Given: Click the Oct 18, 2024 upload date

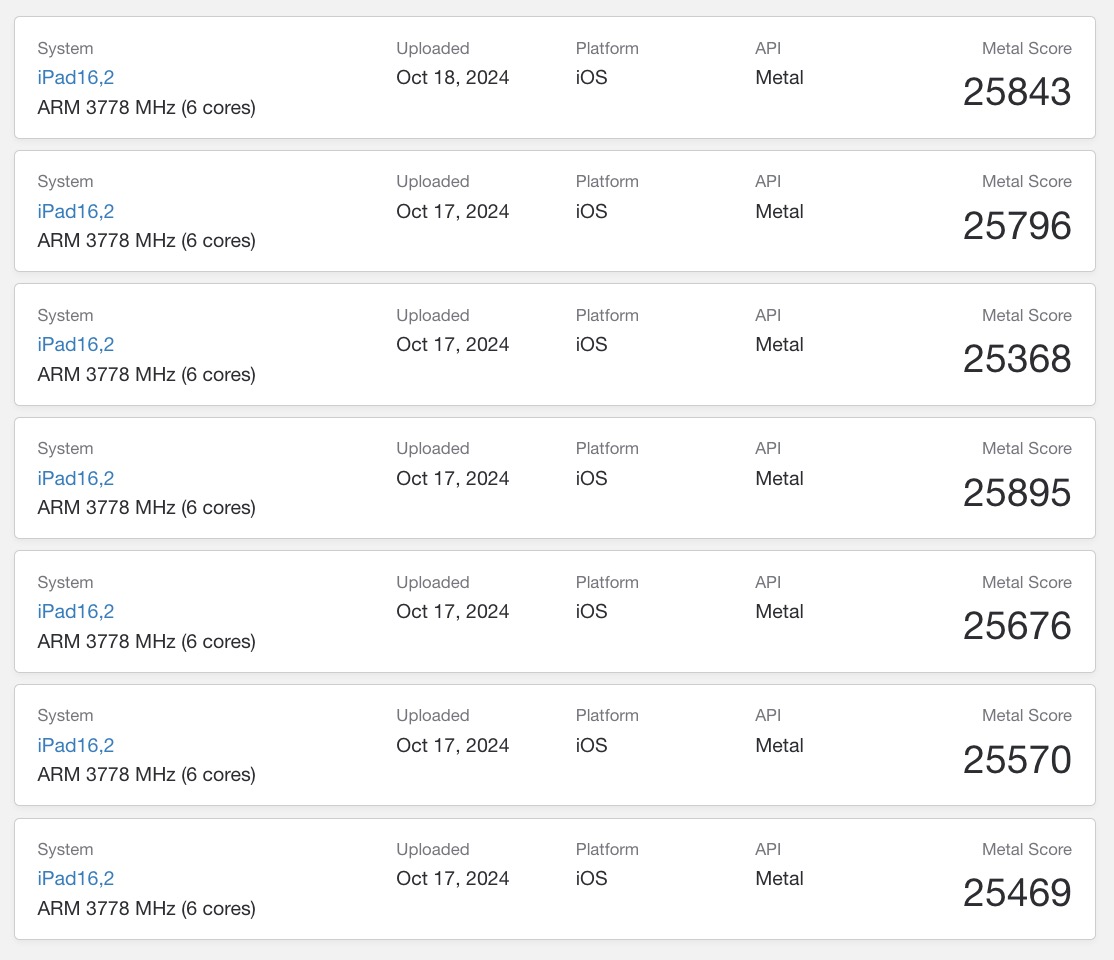Looking at the screenshot, I should pyautogui.click(x=452, y=78).
